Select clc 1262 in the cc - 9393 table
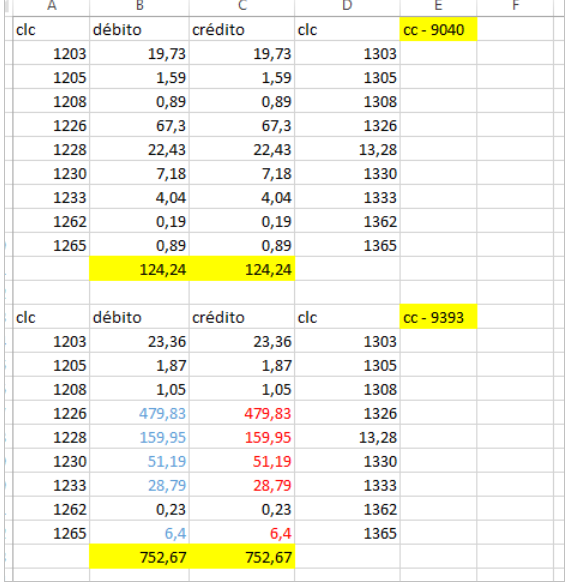 pos(51,509)
